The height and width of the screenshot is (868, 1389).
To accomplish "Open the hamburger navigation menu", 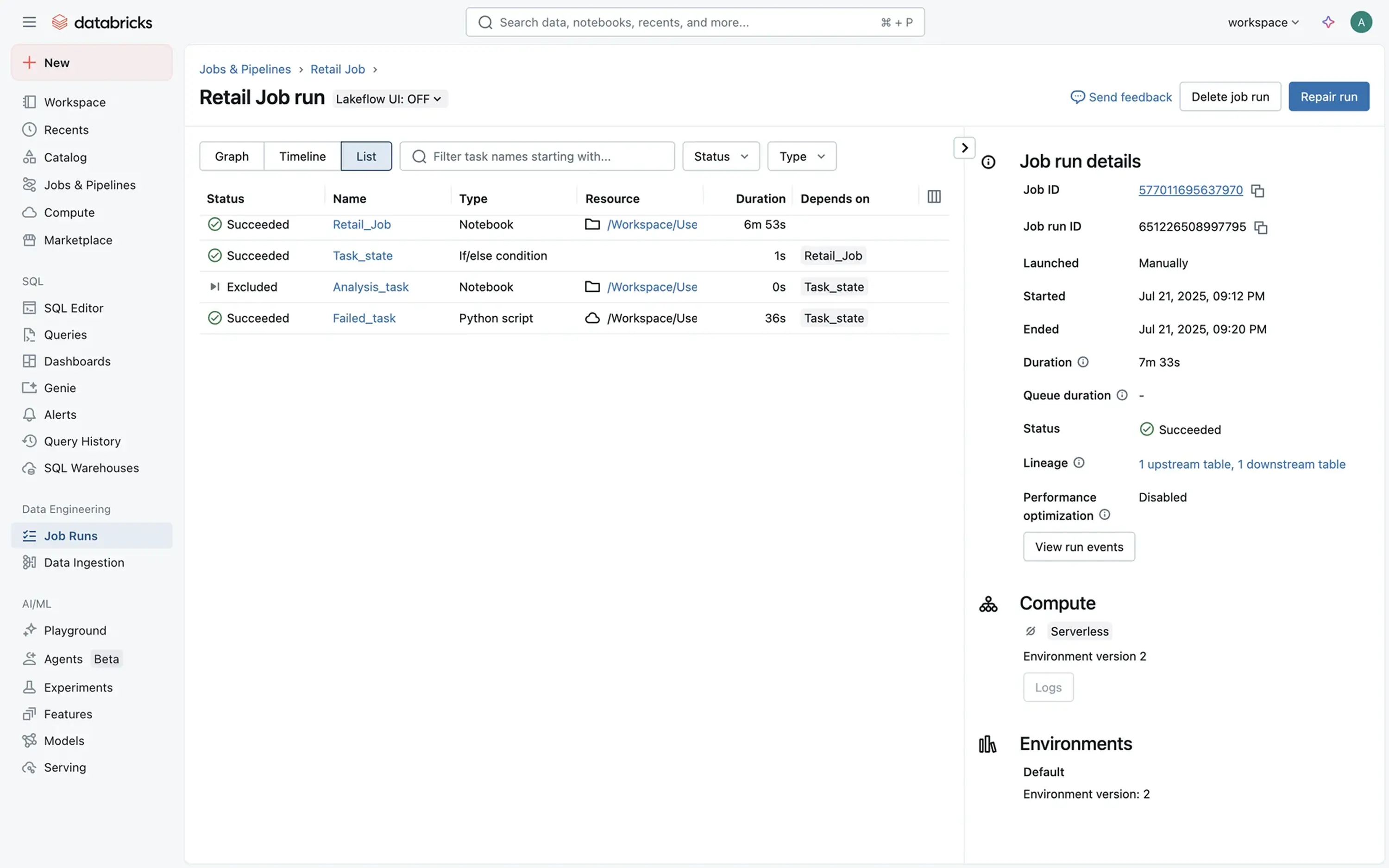I will (x=29, y=22).
